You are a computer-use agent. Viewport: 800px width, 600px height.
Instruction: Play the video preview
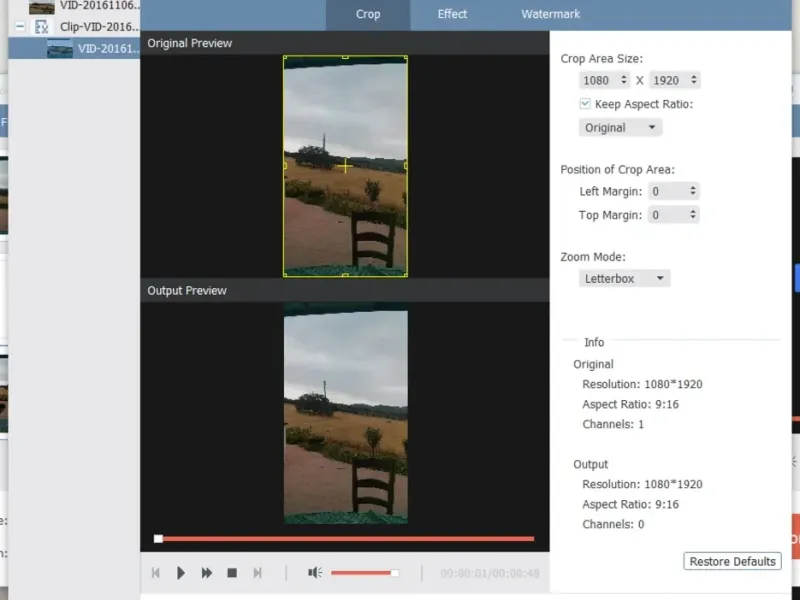[181, 573]
